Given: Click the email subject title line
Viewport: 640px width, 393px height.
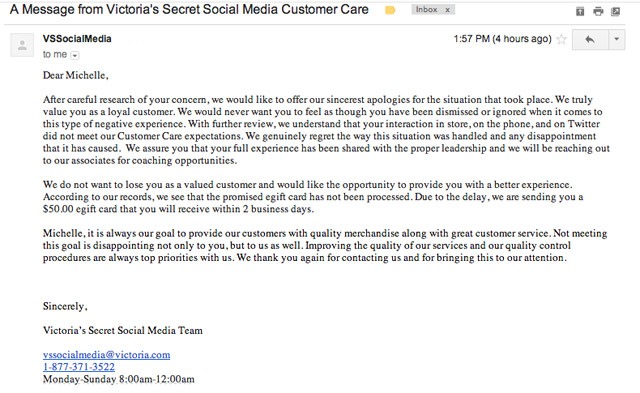Looking at the screenshot, I should tap(189, 9).
